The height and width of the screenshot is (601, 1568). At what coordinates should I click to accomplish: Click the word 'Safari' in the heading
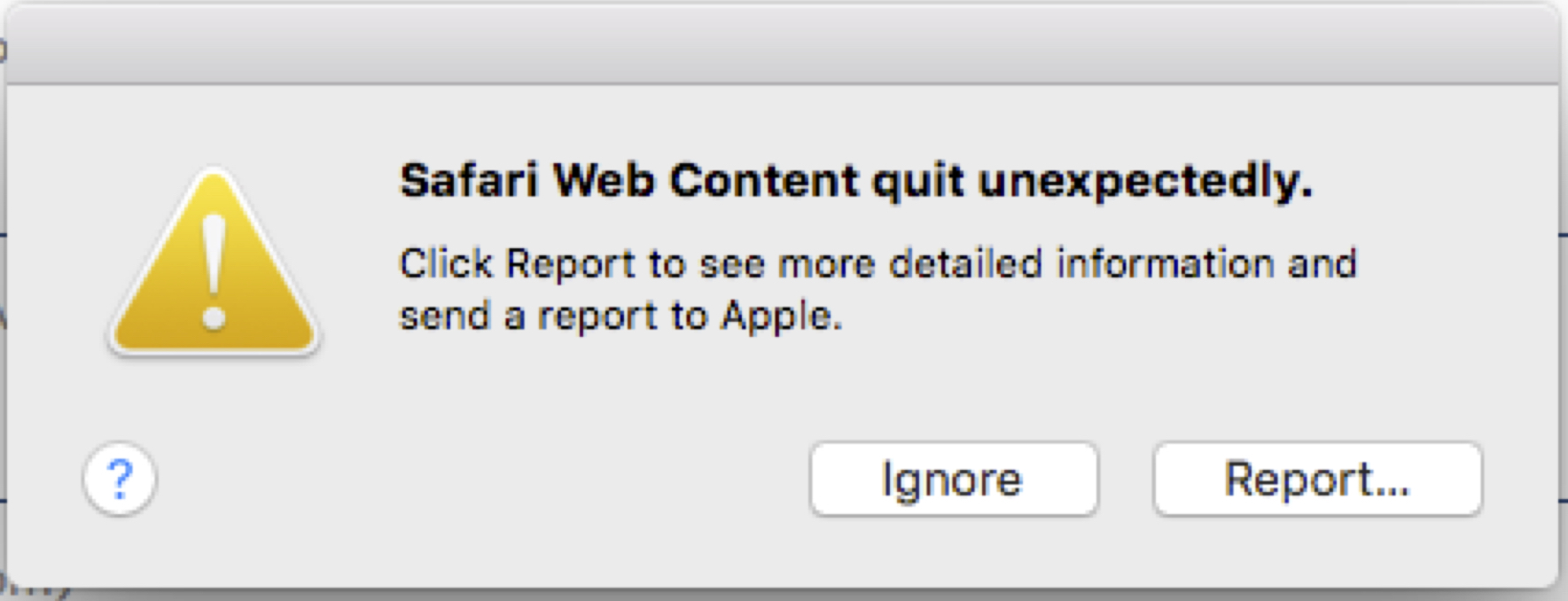pos(468,181)
